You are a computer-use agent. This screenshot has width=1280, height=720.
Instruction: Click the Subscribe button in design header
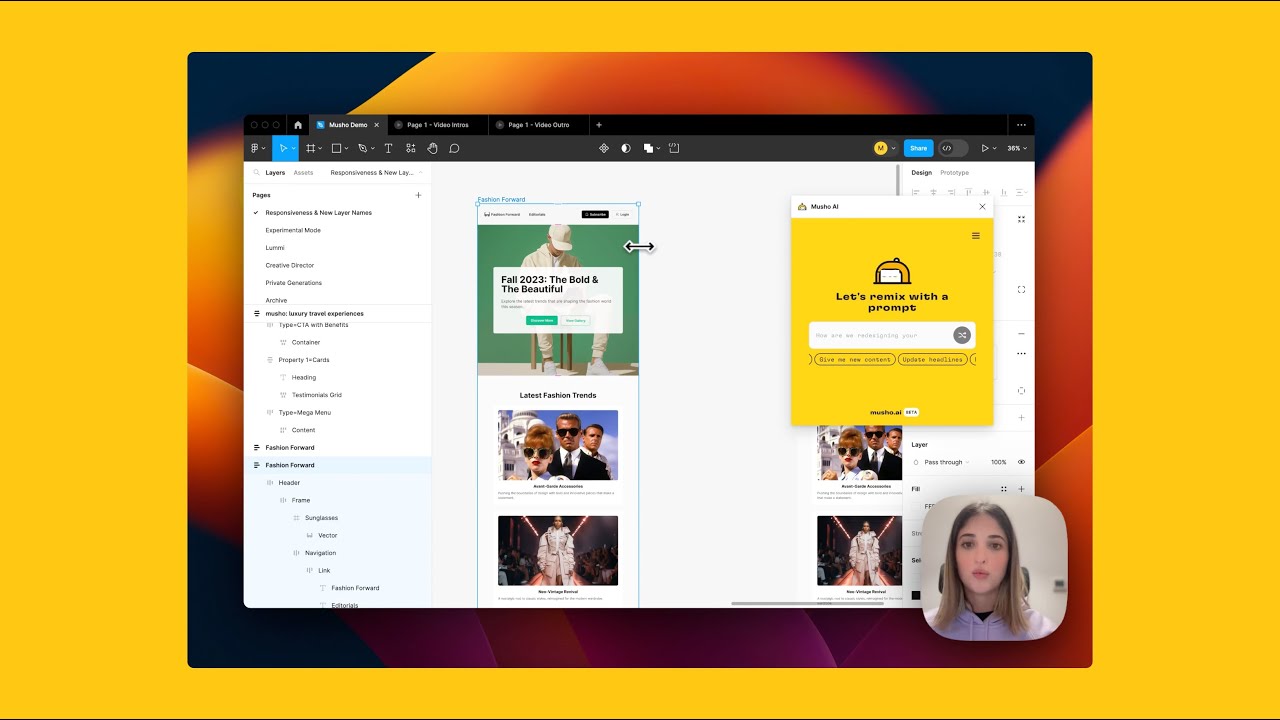(595, 214)
